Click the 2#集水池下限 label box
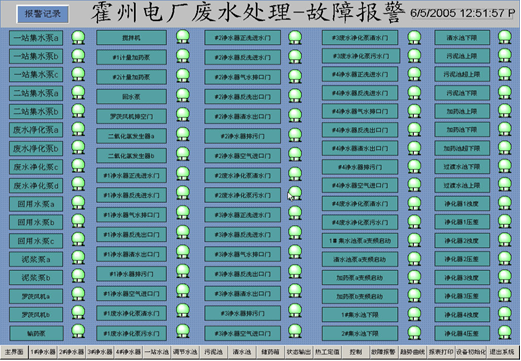521x361 pixels. pyautogui.click(x=360, y=333)
